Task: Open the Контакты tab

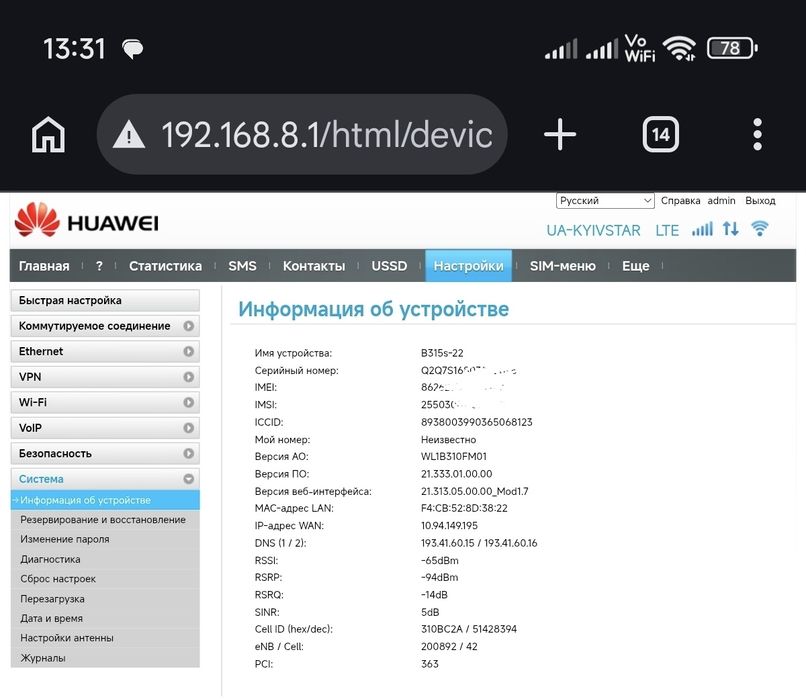Action: pos(314,266)
